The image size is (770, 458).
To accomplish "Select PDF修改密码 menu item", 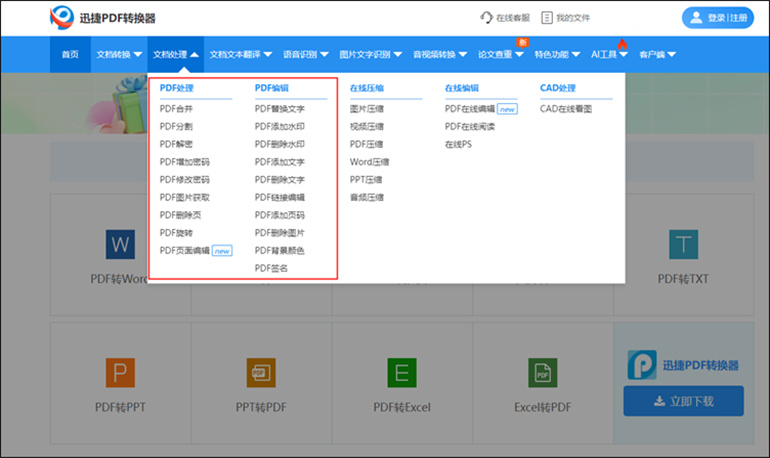I will 185,180.
